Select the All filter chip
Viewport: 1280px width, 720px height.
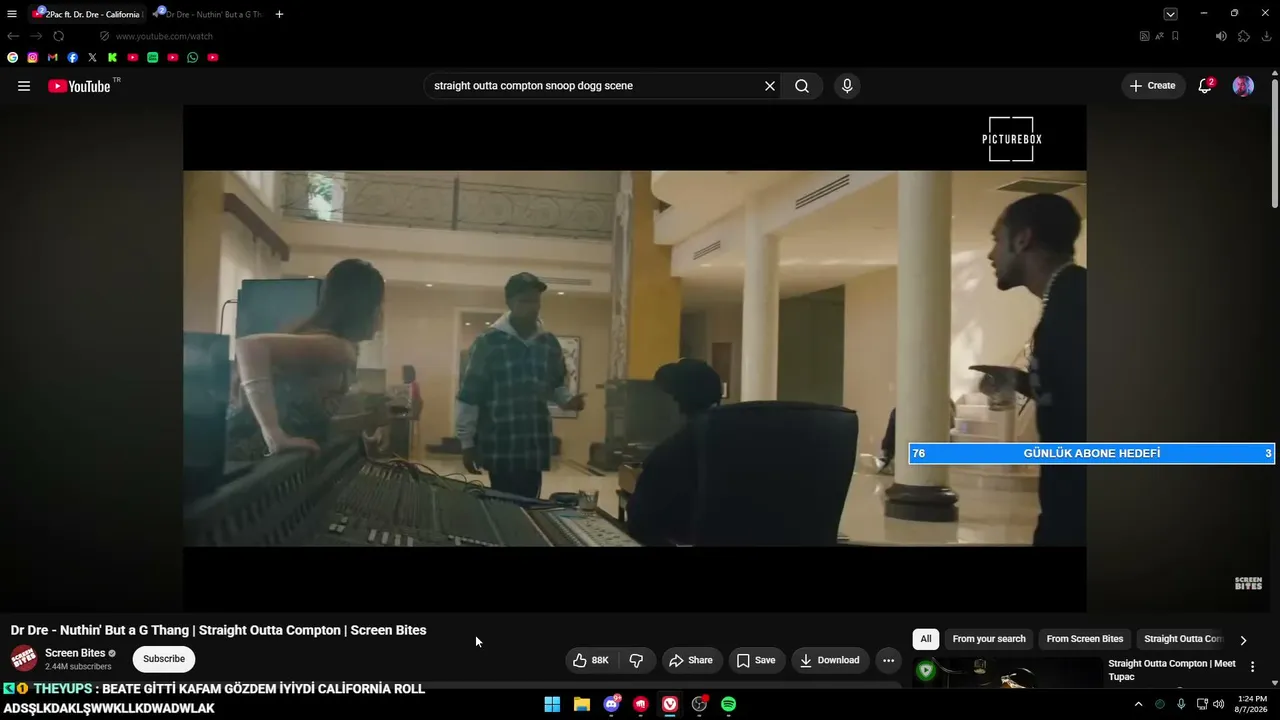(x=926, y=639)
